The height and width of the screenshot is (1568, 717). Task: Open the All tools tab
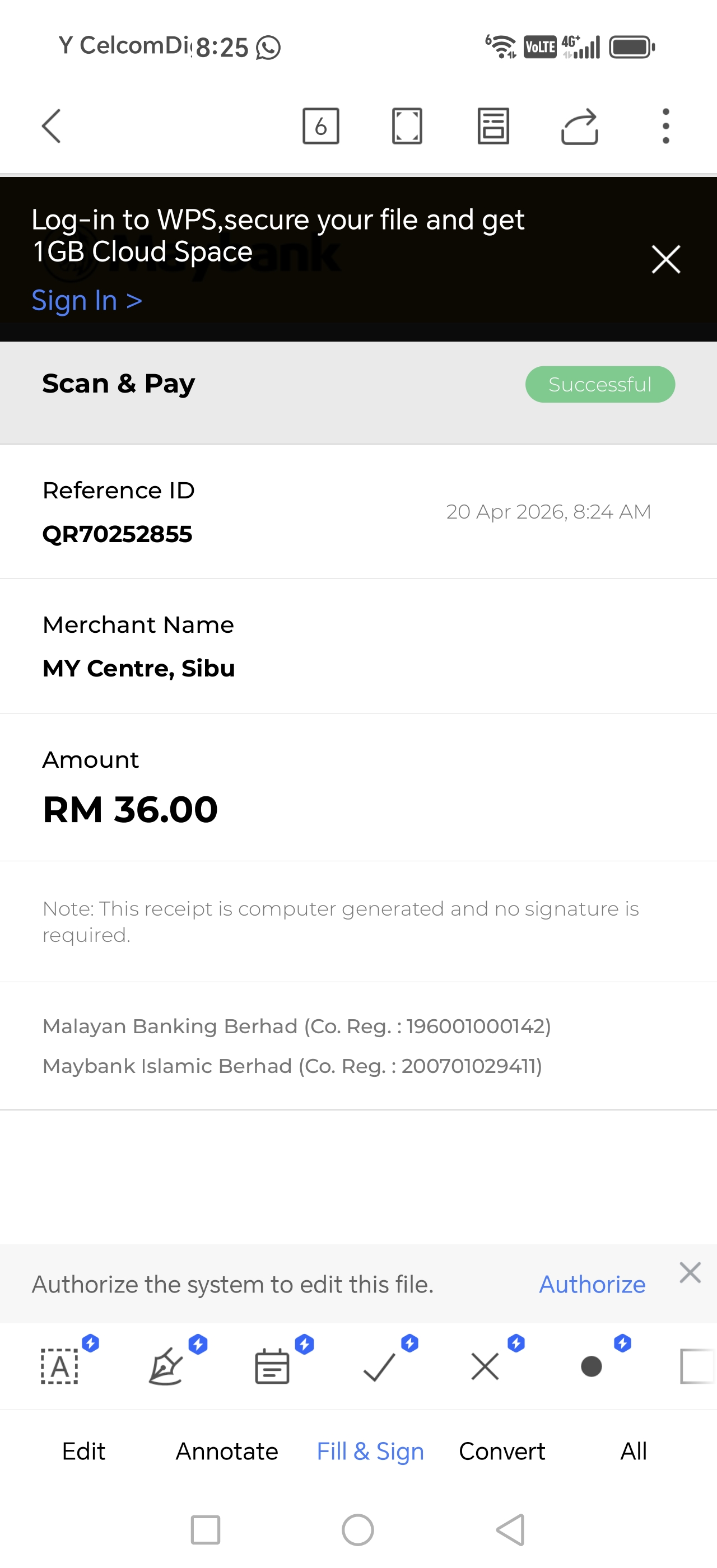pos(633,1452)
